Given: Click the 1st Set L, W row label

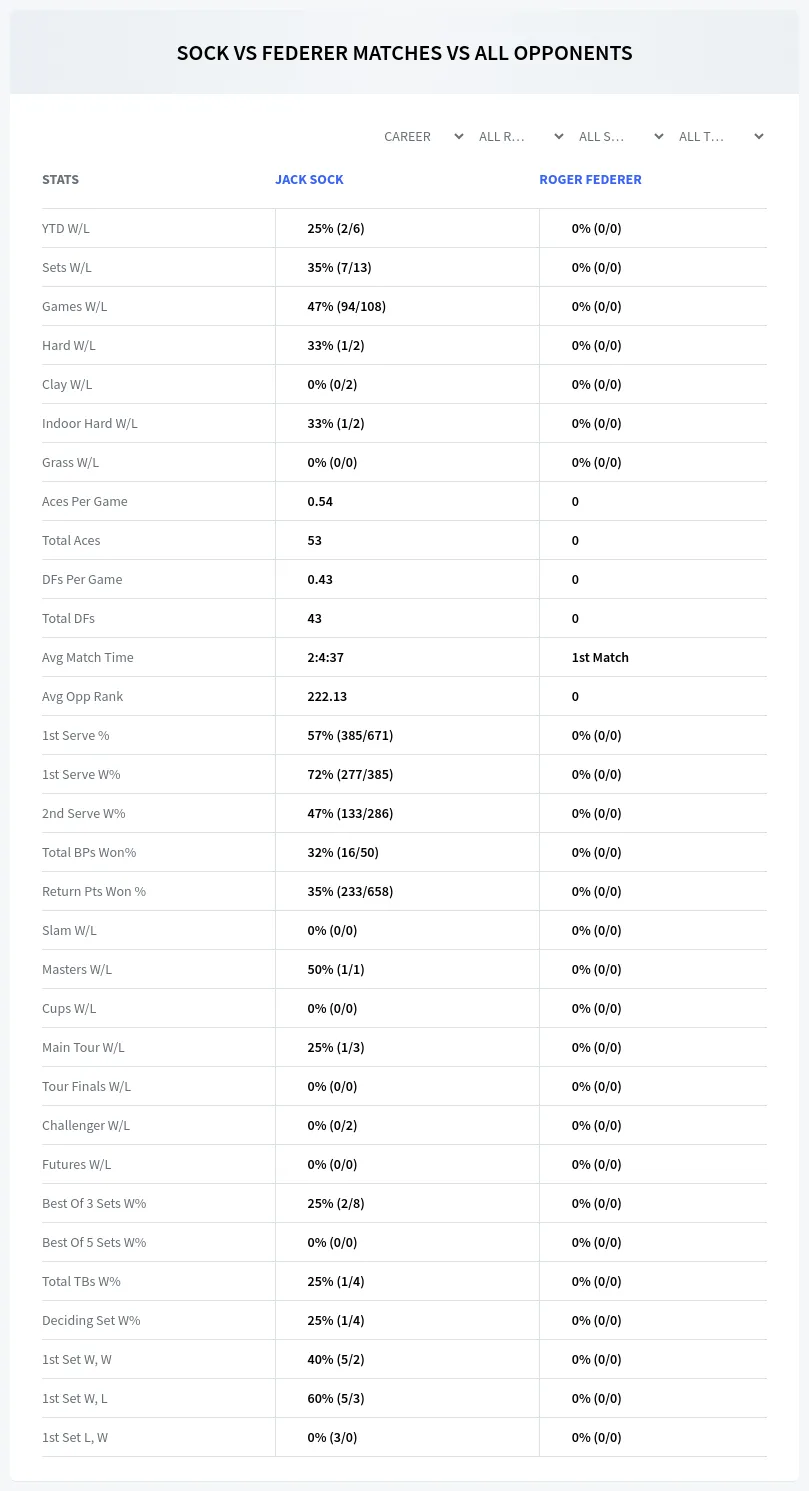Looking at the screenshot, I should click(75, 1437).
